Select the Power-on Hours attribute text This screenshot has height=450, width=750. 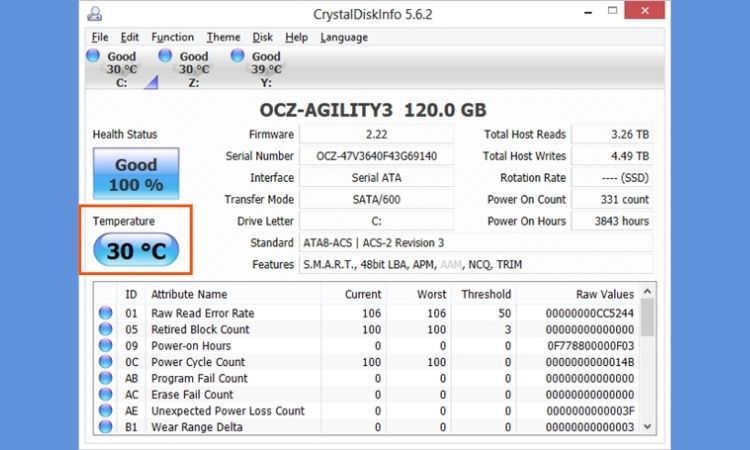pyautogui.click(x=191, y=346)
